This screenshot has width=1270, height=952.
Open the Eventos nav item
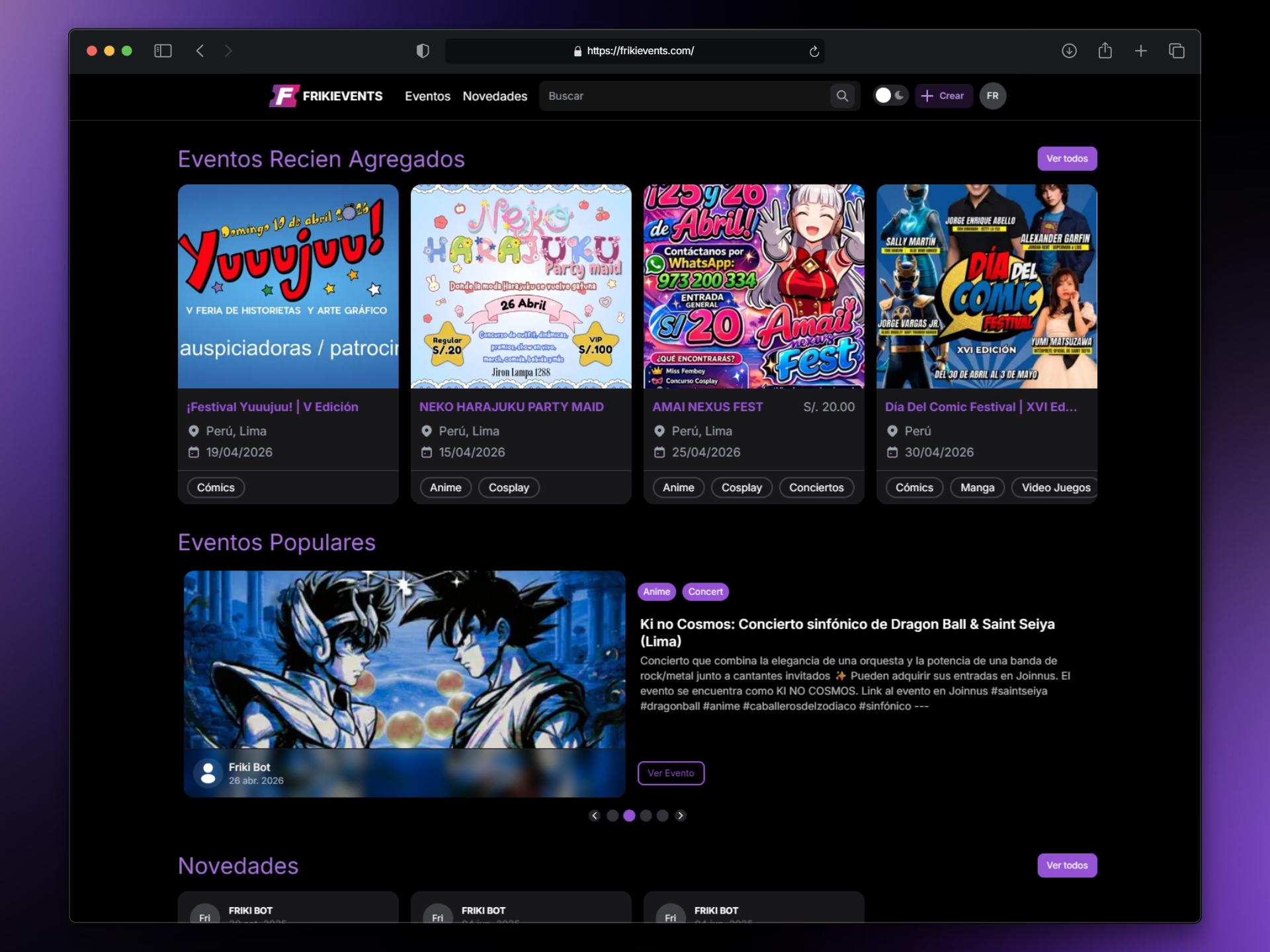click(427, 96)
